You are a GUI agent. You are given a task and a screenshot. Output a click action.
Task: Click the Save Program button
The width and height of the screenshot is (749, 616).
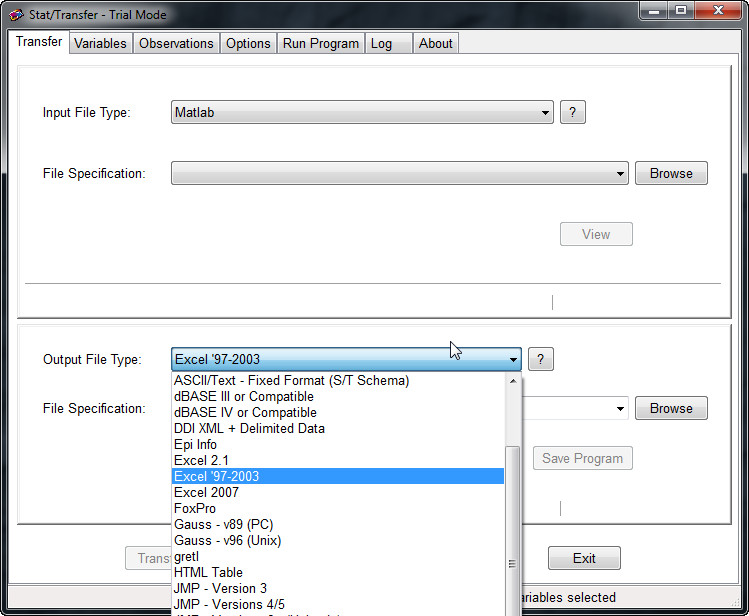583,458
